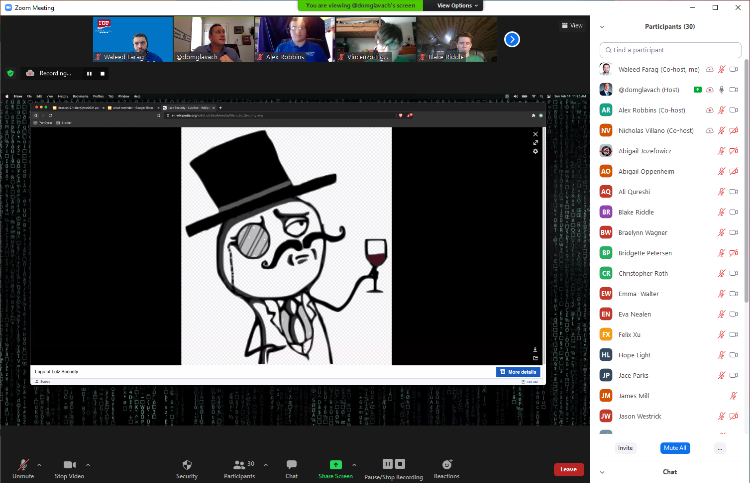Click the green encryption shield icon
This screenshot has width=750, height=483.
11,73
